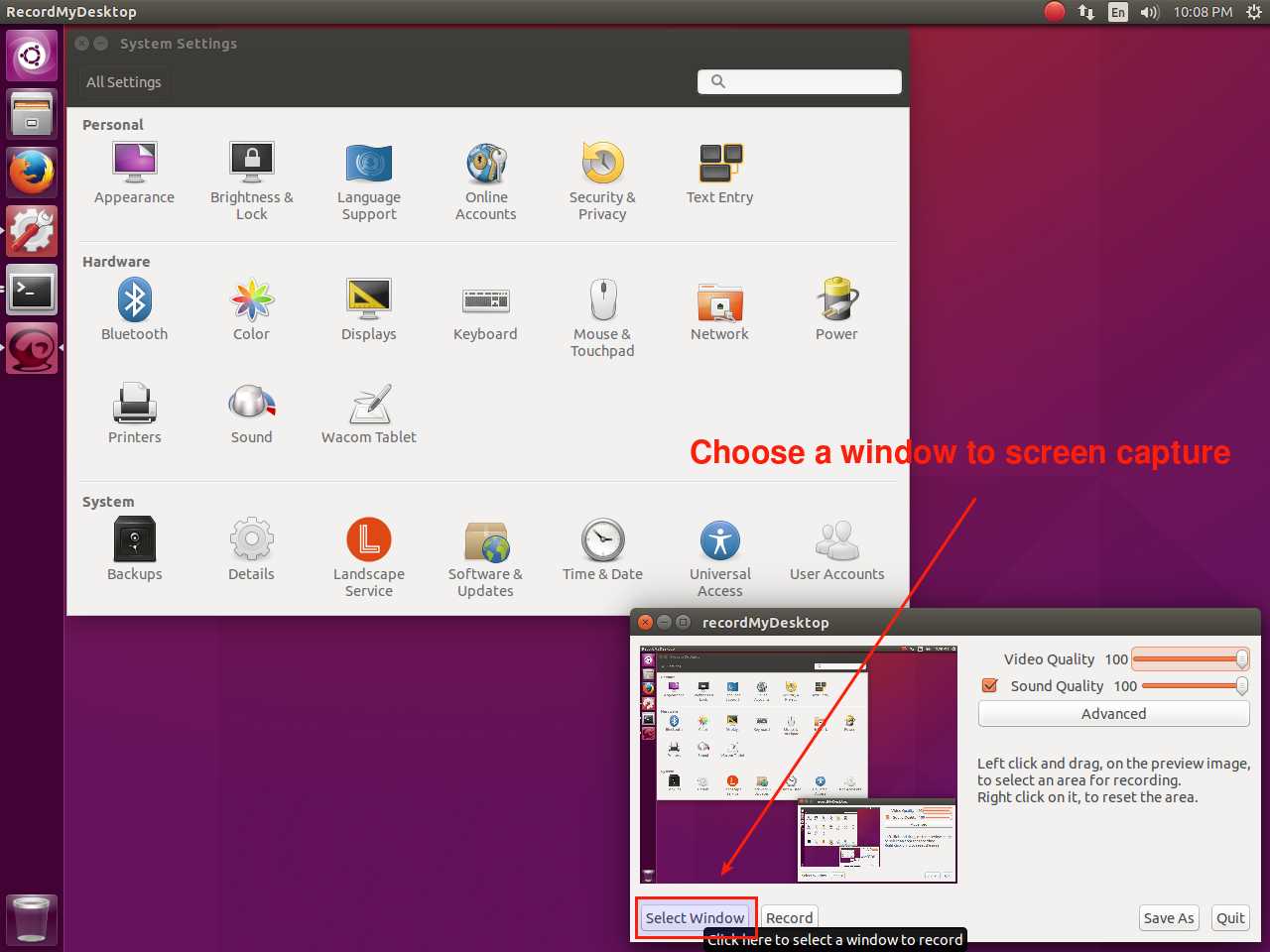Launch Firefox from the launcher
This screenshot has width=1270, height=952.
[32, 173]
